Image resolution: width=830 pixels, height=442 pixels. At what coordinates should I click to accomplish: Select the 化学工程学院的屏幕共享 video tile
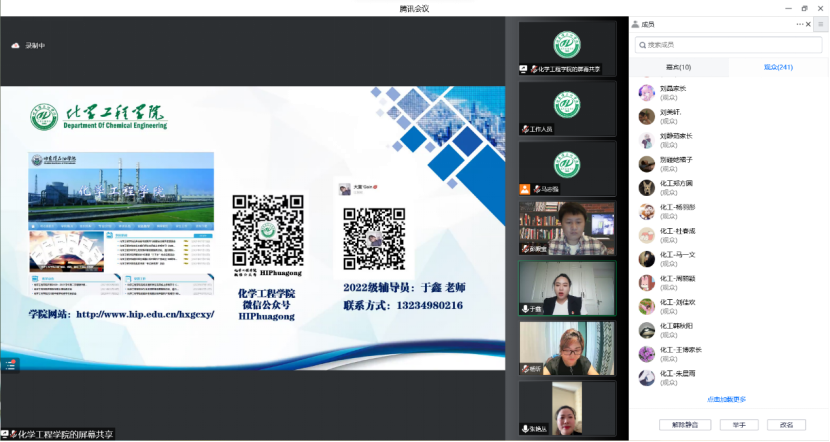pos(567,48)
